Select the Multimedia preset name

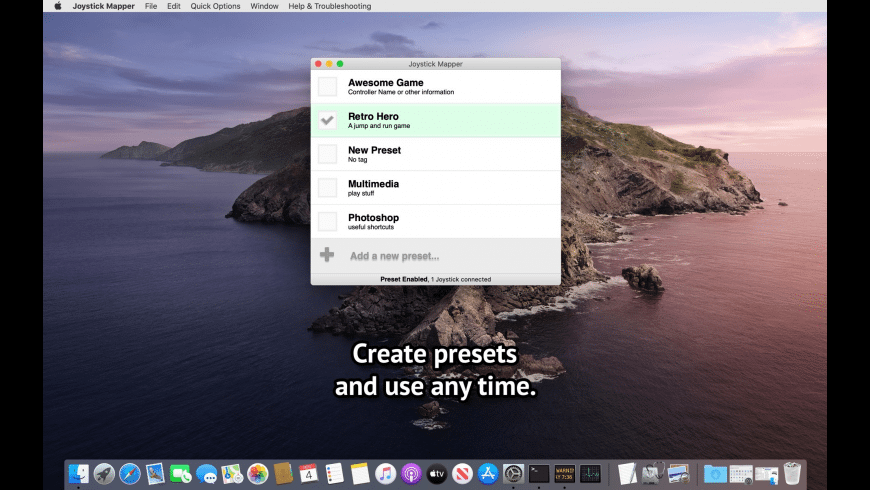click(x=373, y=184)
